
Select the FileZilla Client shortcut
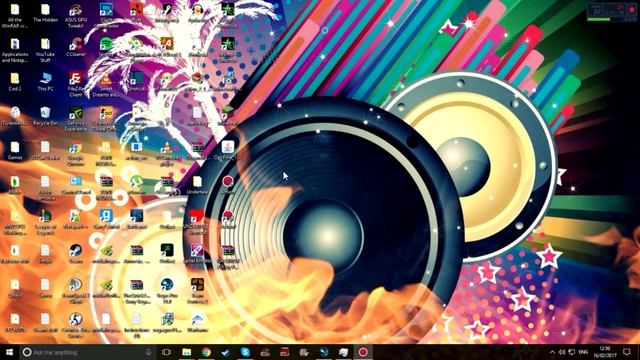point(76,84)
